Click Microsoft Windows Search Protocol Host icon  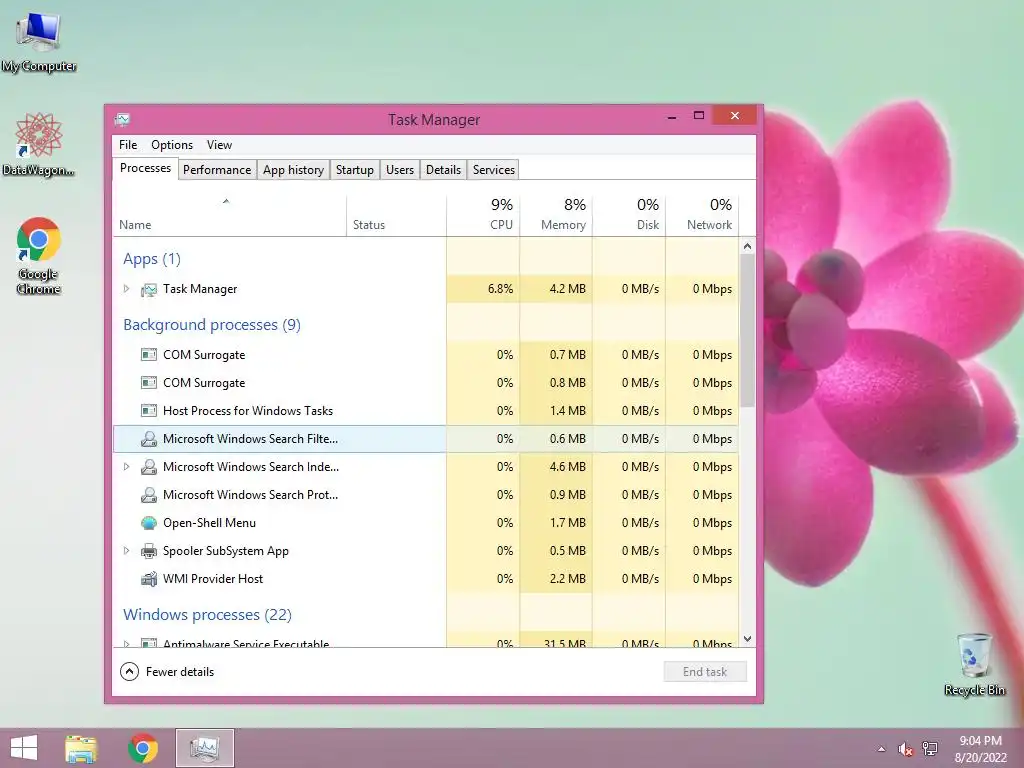point(149,495)
